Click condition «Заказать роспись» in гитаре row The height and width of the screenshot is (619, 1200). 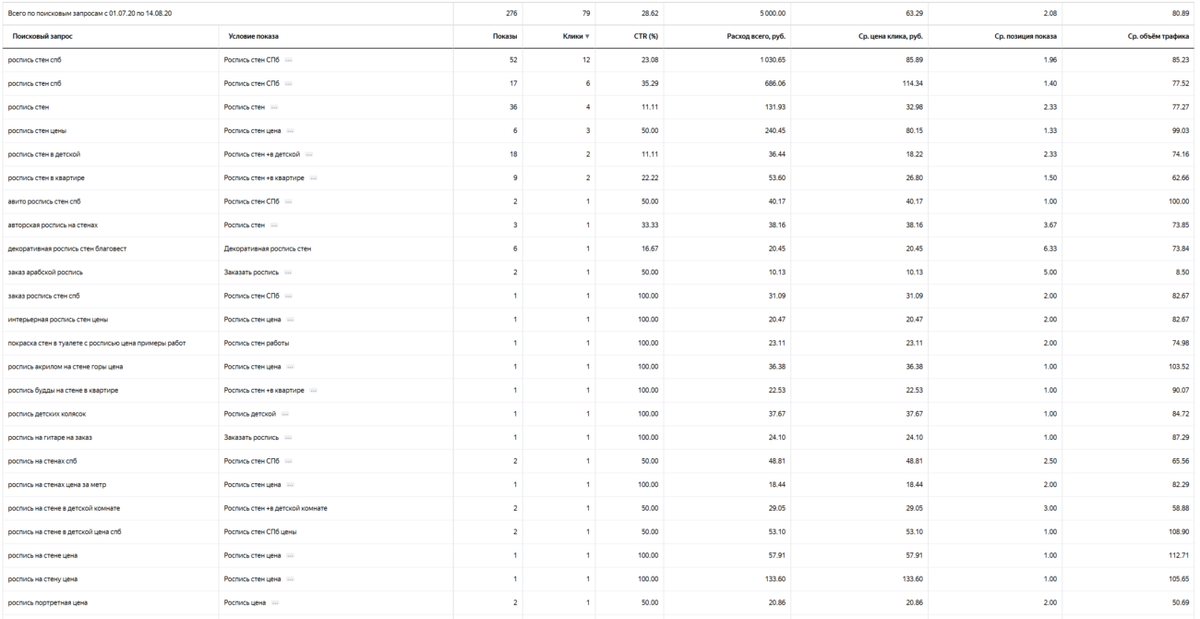pyautogui.click(x=251, y=438)
